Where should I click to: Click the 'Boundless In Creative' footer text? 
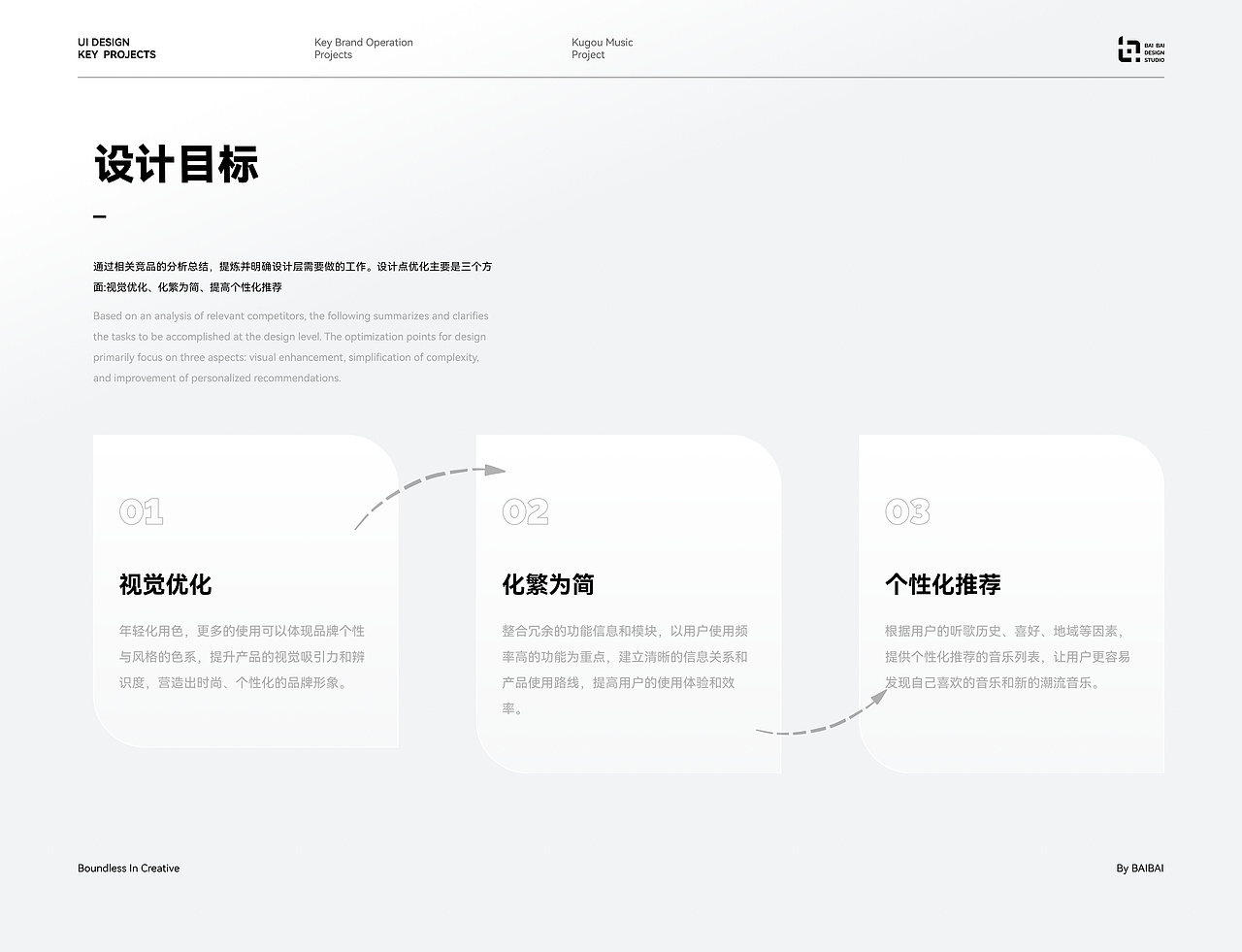click(x=129, y=869)
